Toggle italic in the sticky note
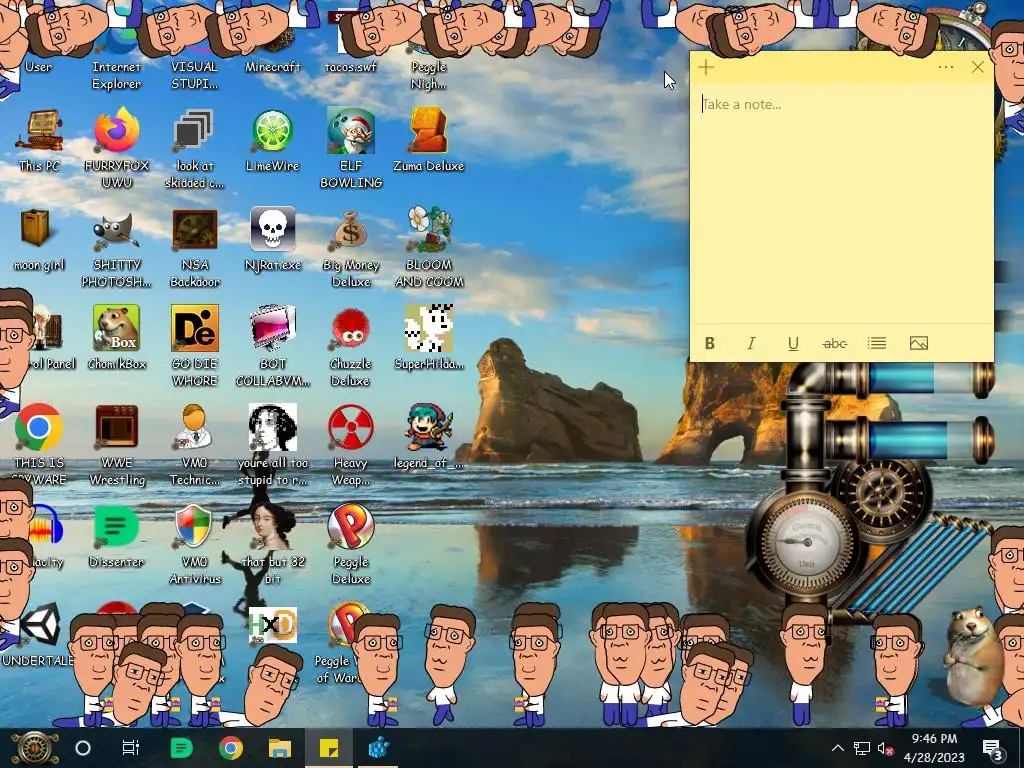 pos(752,344)
